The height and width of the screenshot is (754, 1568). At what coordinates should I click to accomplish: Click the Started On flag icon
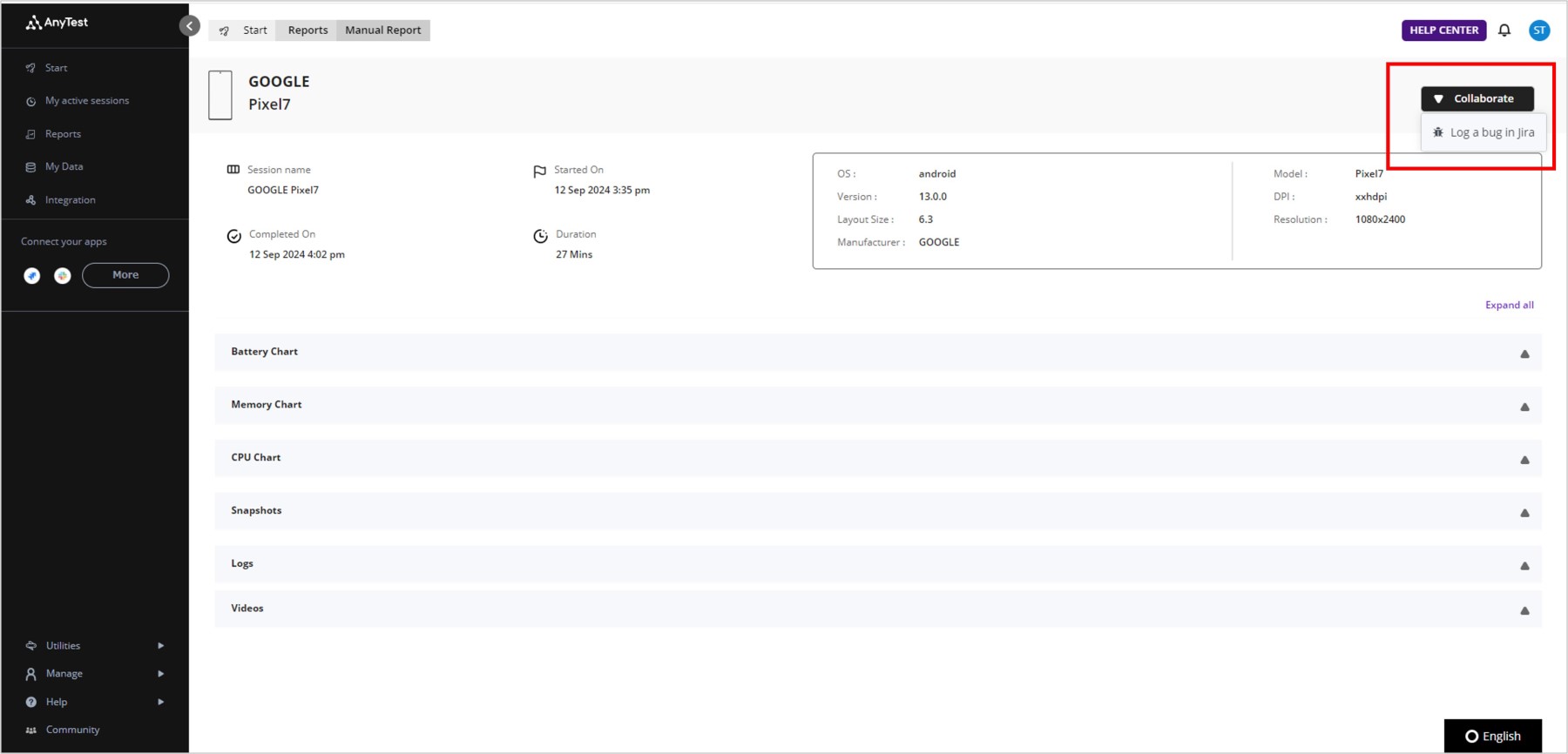pos(540,172)
